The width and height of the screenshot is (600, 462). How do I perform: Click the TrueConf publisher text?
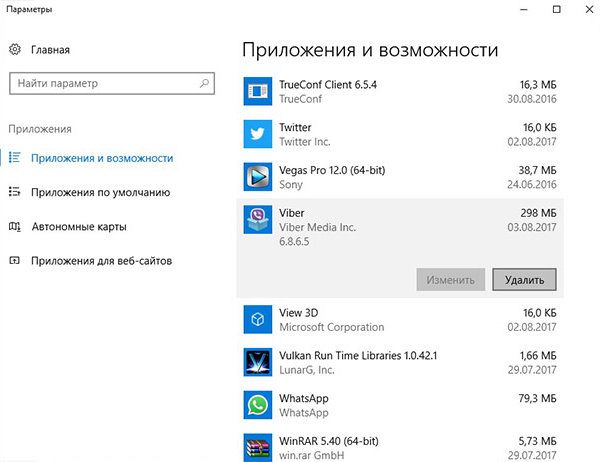300,99
